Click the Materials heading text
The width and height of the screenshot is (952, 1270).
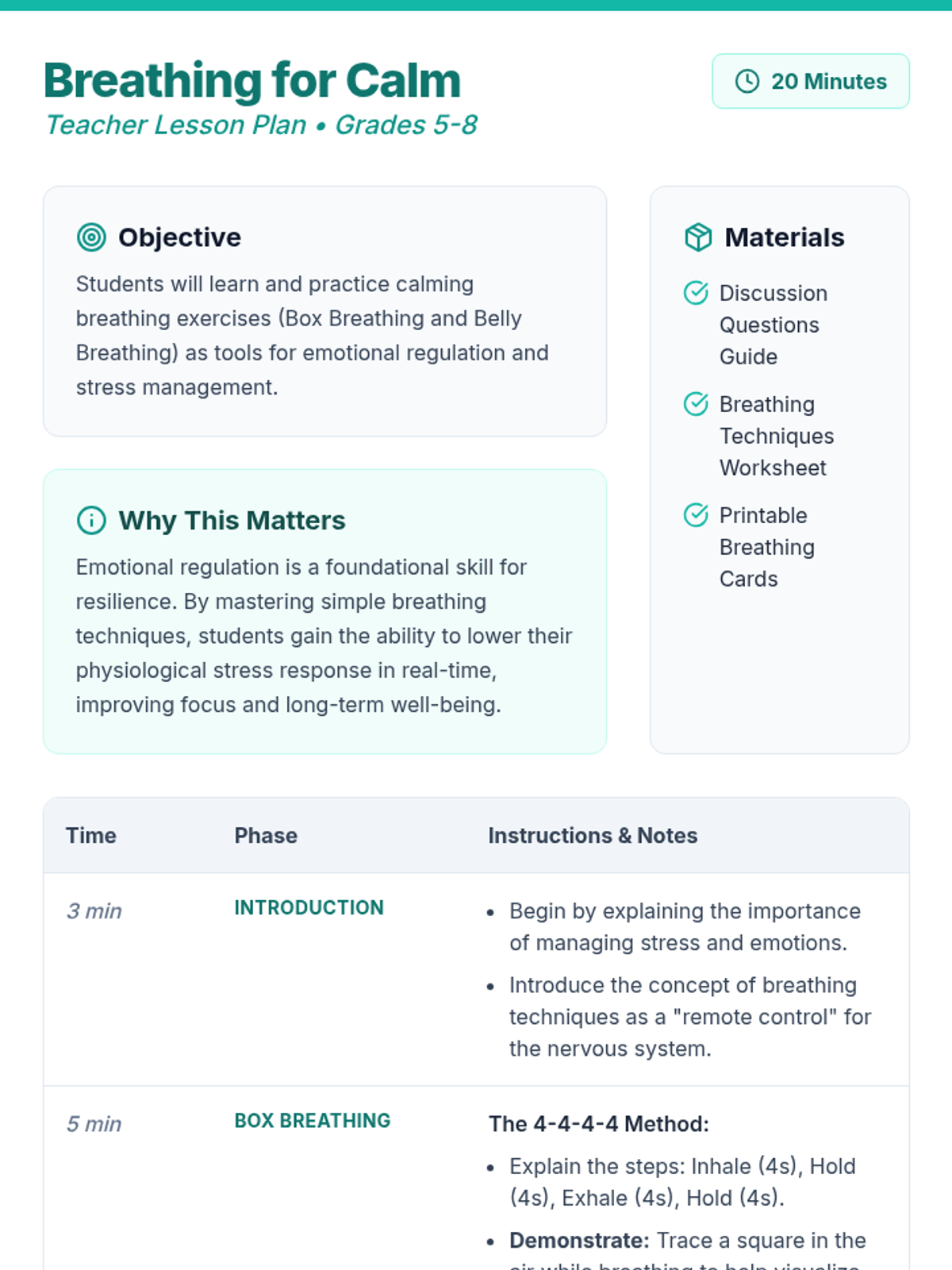(785, 237)
